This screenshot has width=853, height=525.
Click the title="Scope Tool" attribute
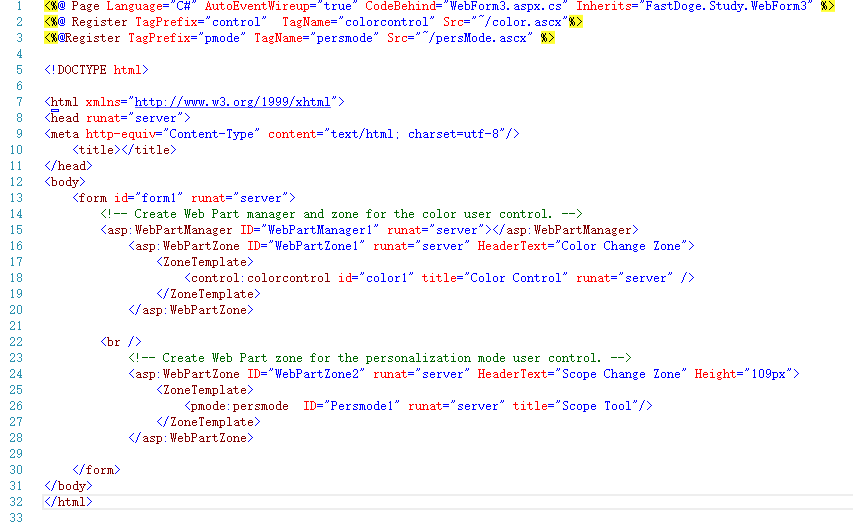(576, 406)
